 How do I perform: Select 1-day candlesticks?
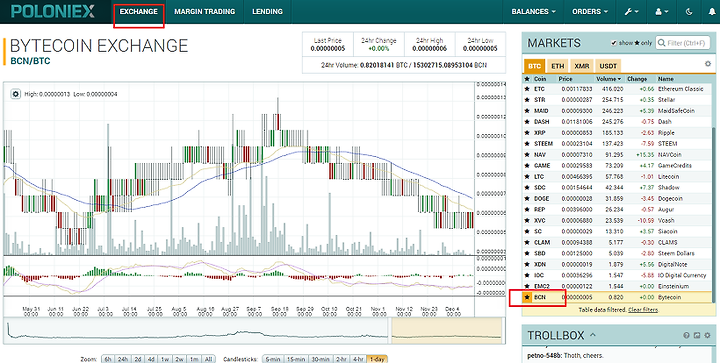click(x=377, y=359)
